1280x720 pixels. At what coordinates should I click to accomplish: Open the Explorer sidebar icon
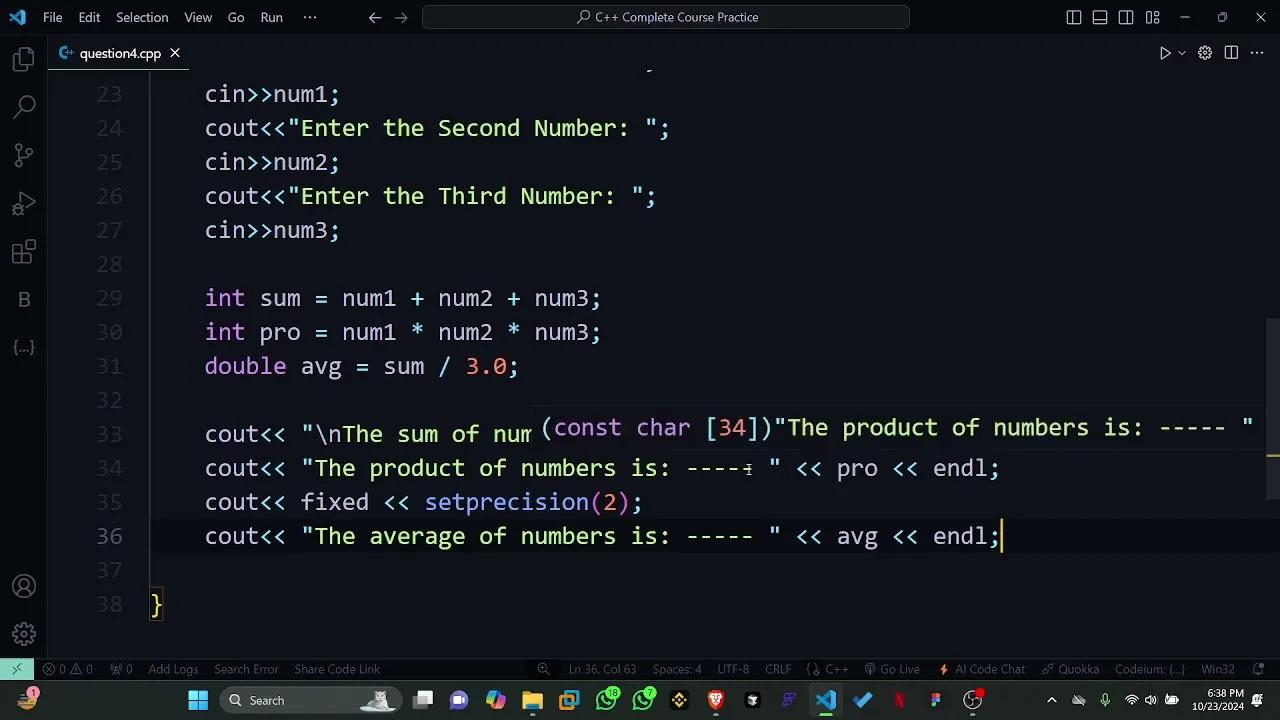pos(24,59)
